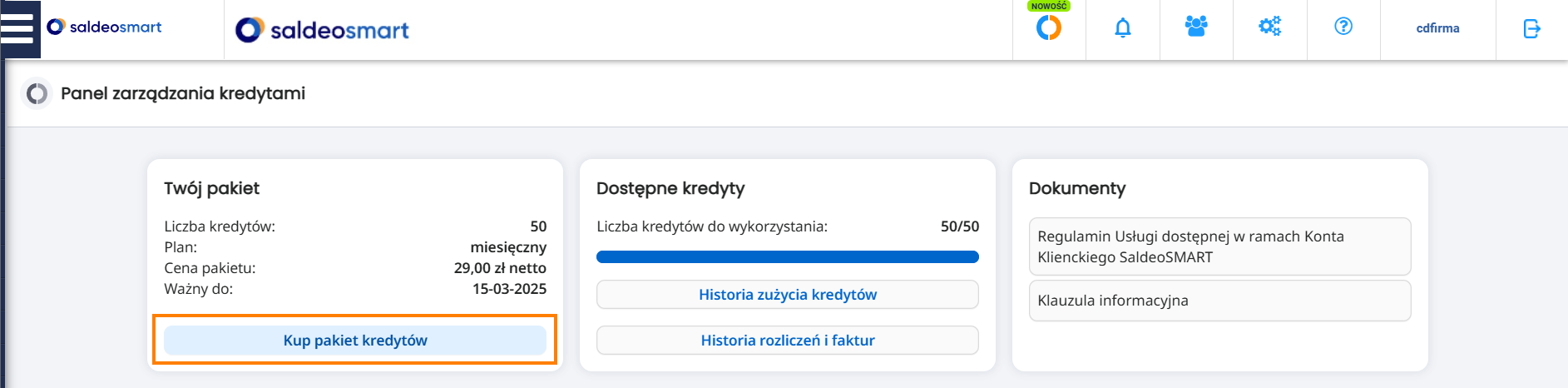1568x388 pixels.
Task: Click the Dostępne kredyty heading
Action: (670, 188)
